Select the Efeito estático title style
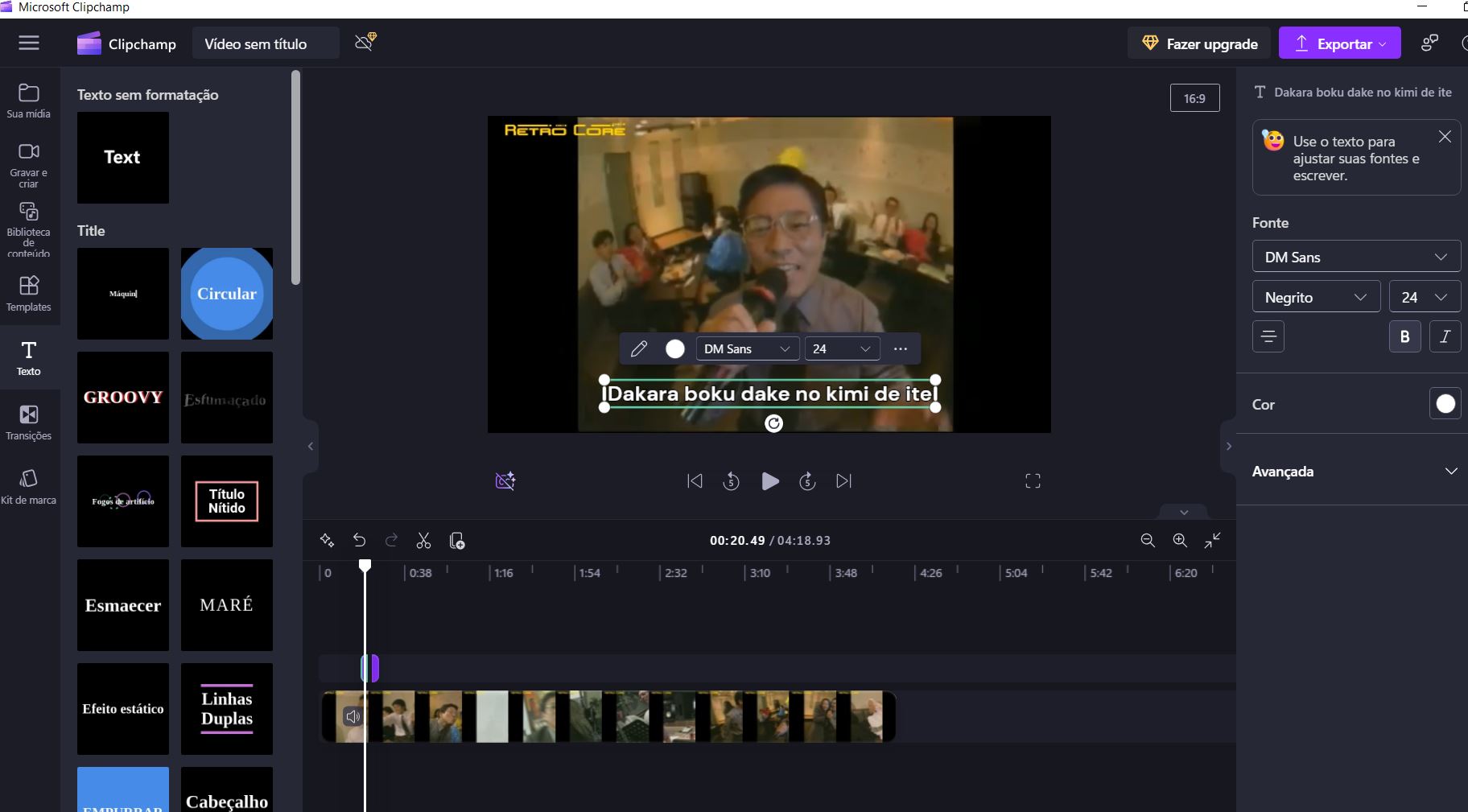Screen dimensions: 1468x812 (x=123, y=709)
